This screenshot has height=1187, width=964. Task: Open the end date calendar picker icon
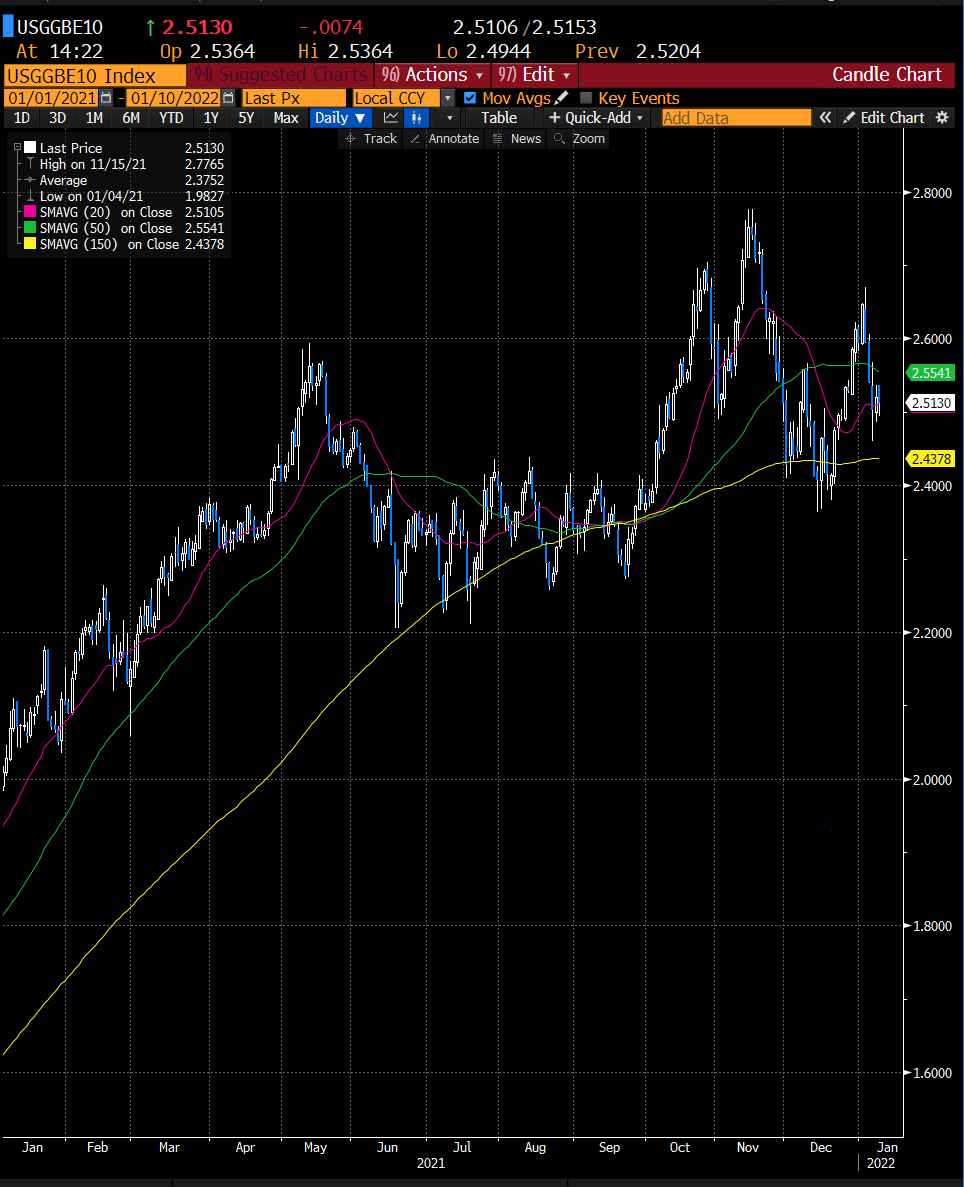(x=228, y=98)
